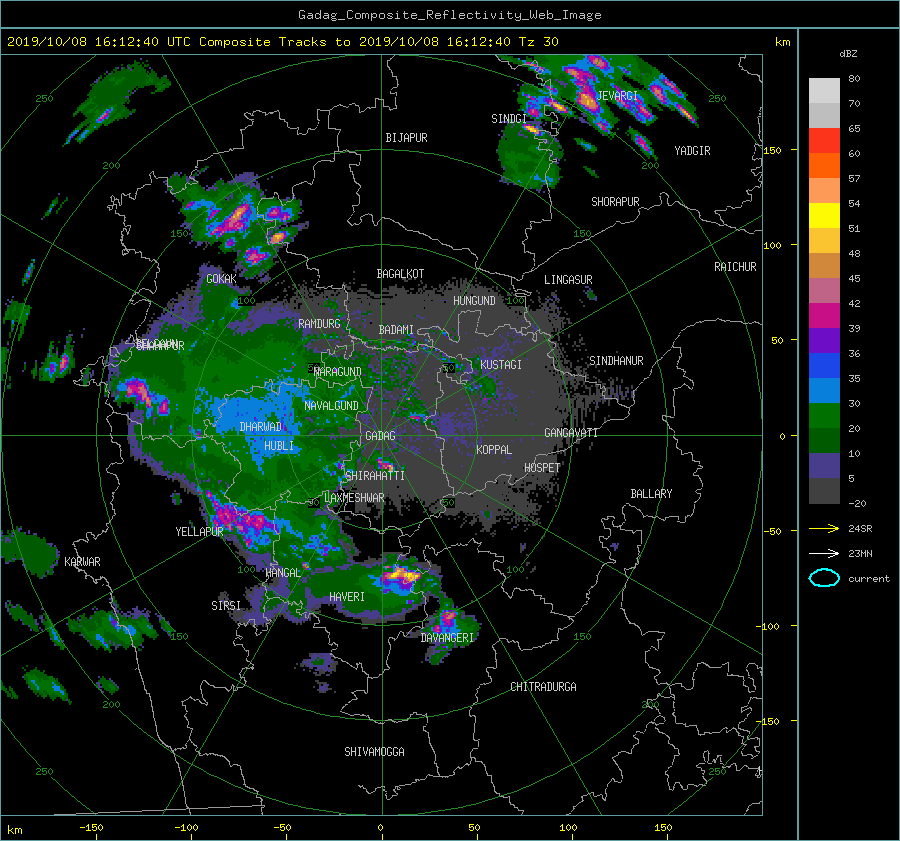Click the HANGAL city label

[283, 572]
